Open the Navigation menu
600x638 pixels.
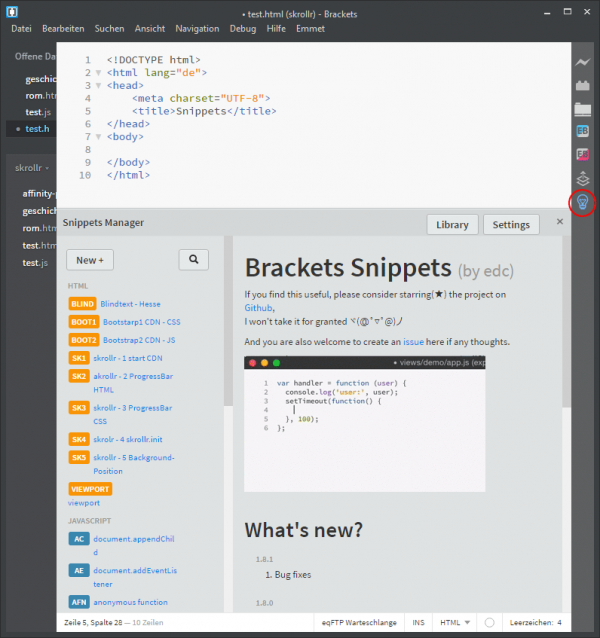(197, 28)
